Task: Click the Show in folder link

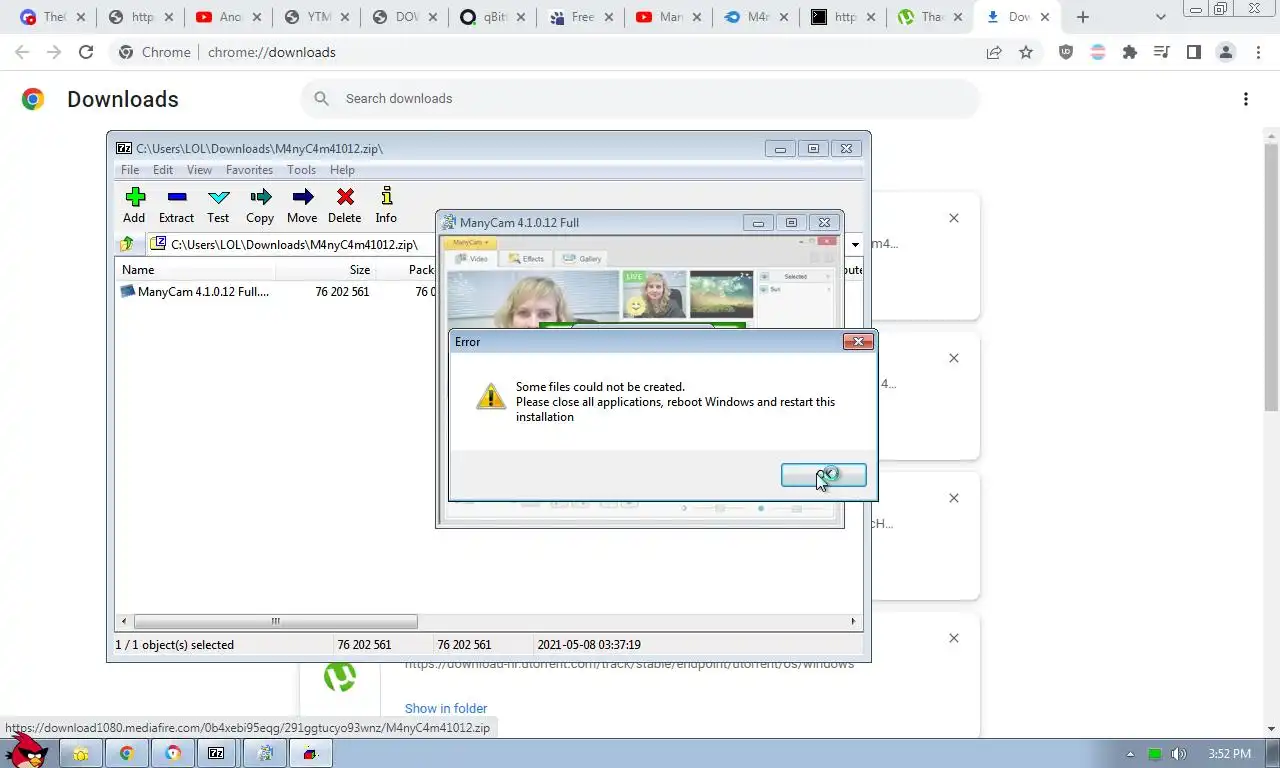Action: click(446, 708)
